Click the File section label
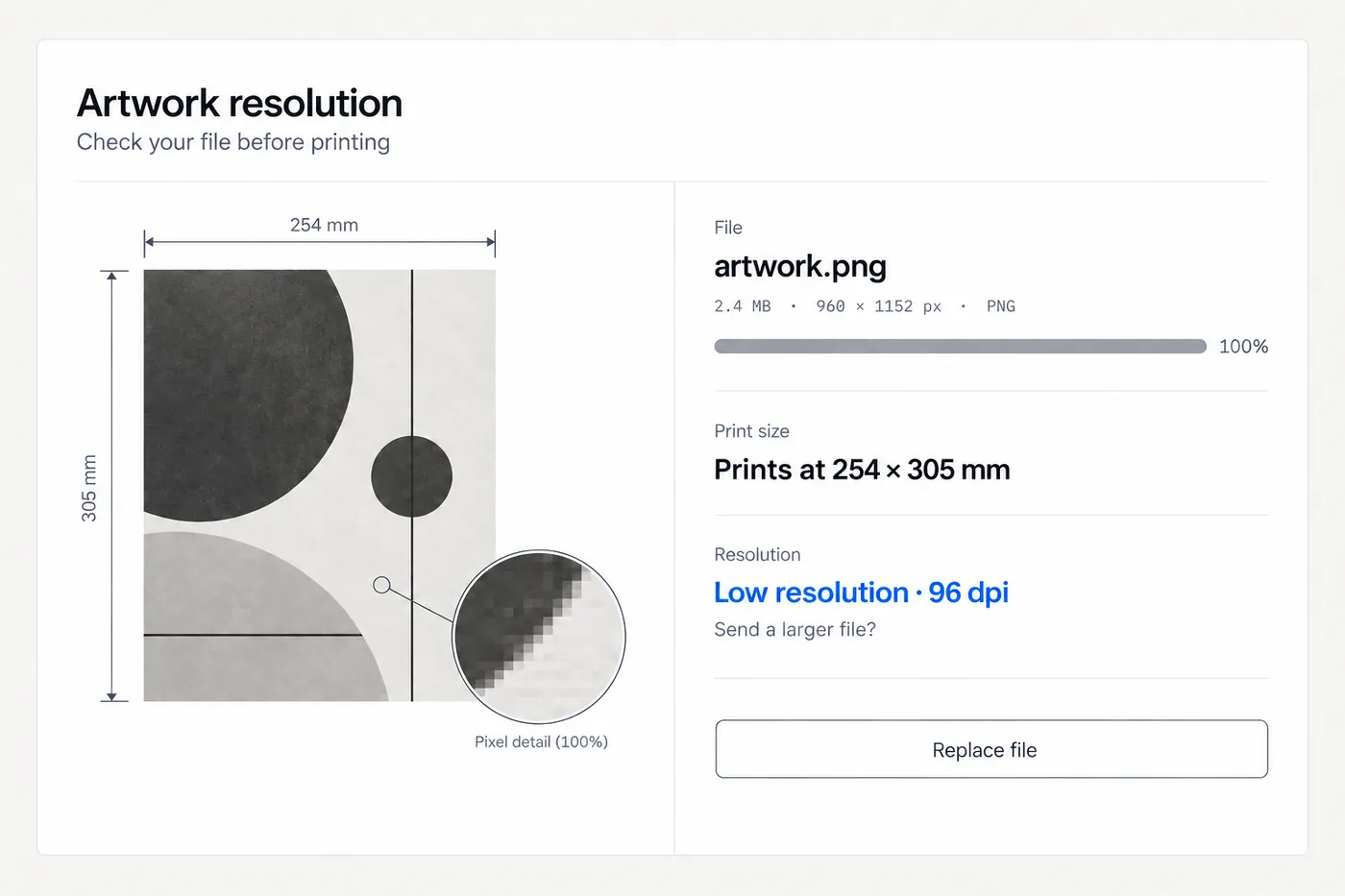 [x=728, y=228]
